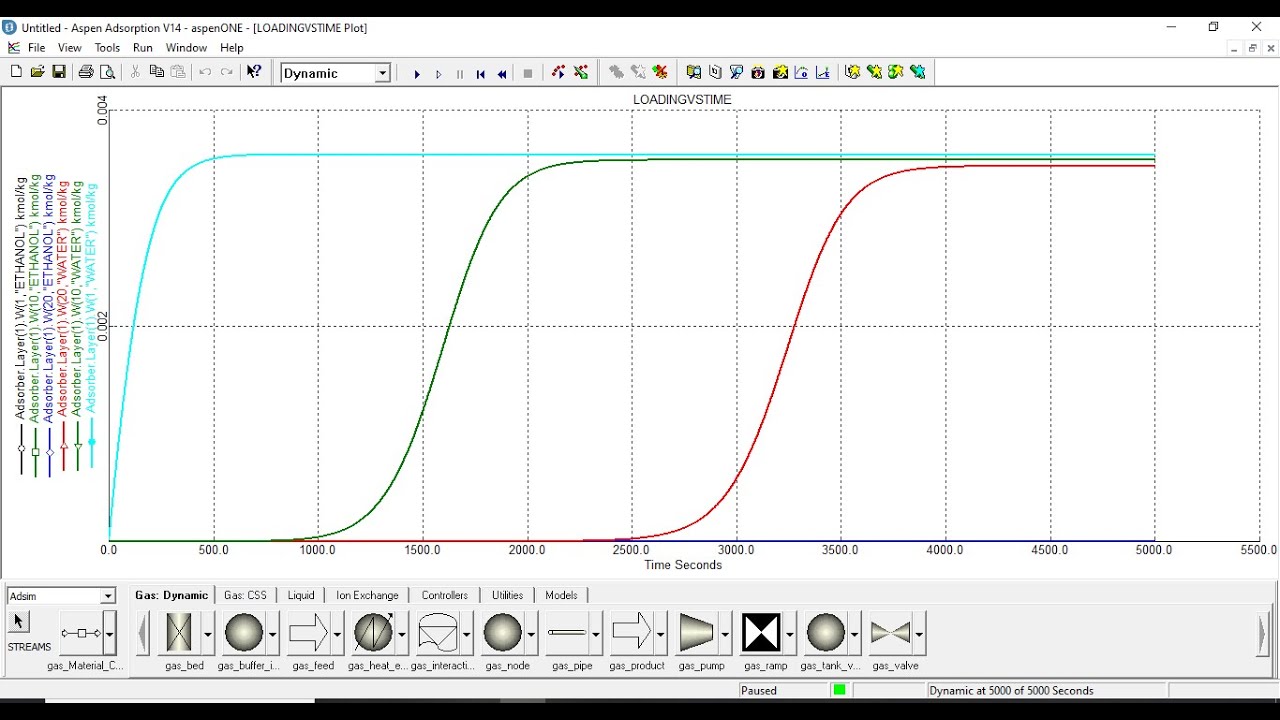The image size is (1280, 720).
Task: Open print preview icon
Action: [x=108, y=72]
